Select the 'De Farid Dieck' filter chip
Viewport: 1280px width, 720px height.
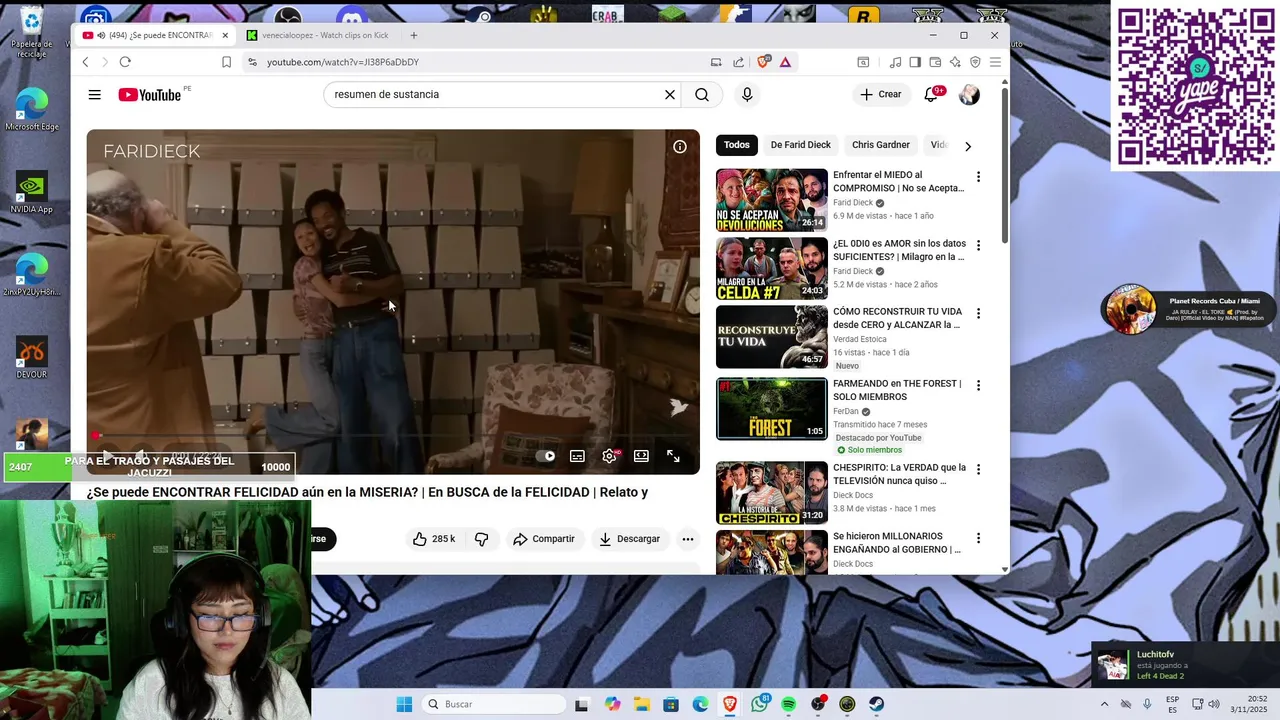coord(800,145)
